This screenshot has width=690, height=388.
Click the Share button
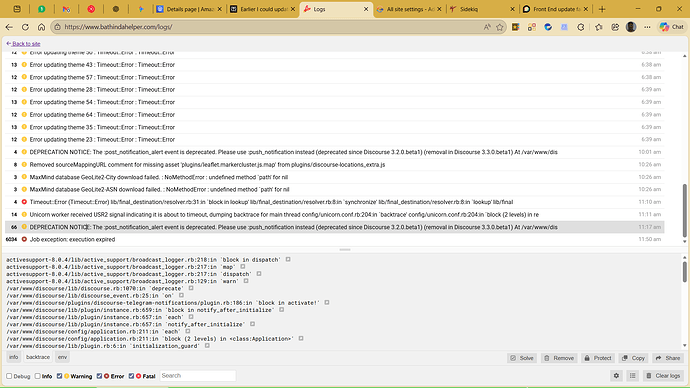[x=668, y=358]
